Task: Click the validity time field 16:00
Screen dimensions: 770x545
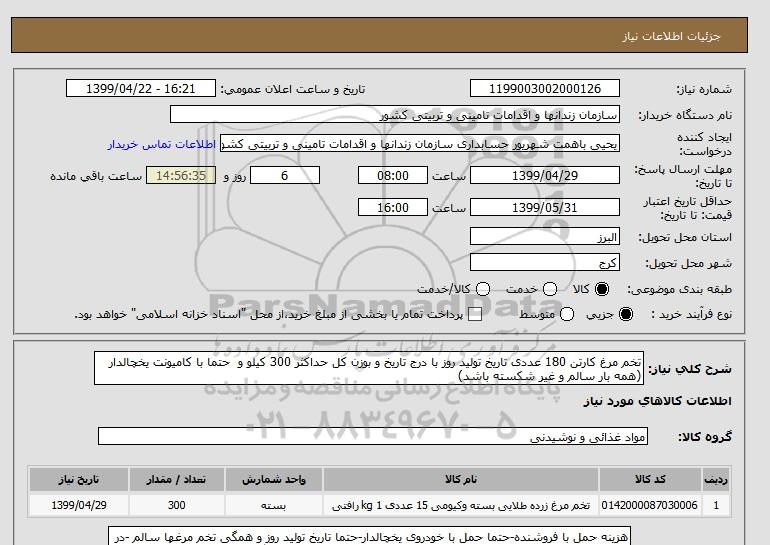Action: pos(393,207)
